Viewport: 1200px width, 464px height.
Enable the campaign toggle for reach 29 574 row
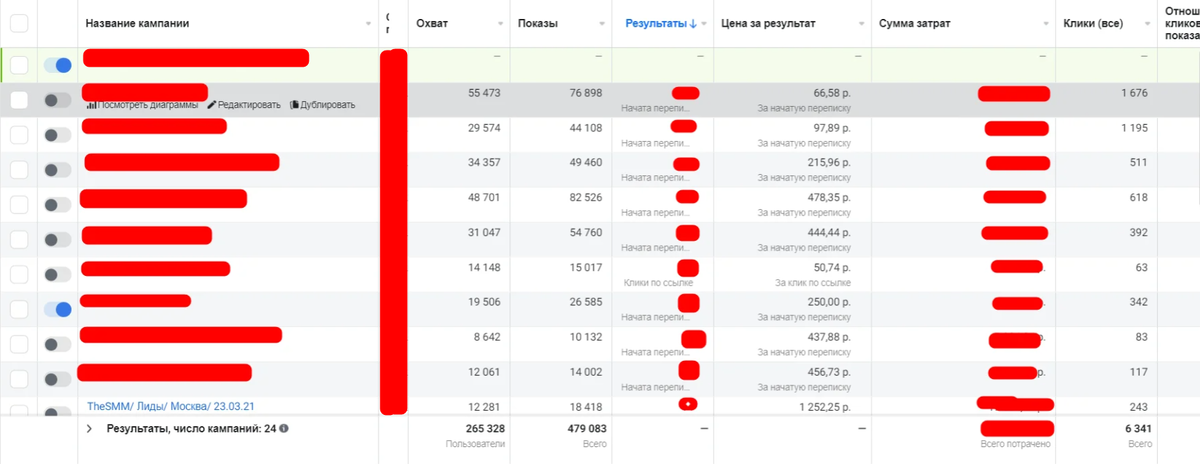58,135
